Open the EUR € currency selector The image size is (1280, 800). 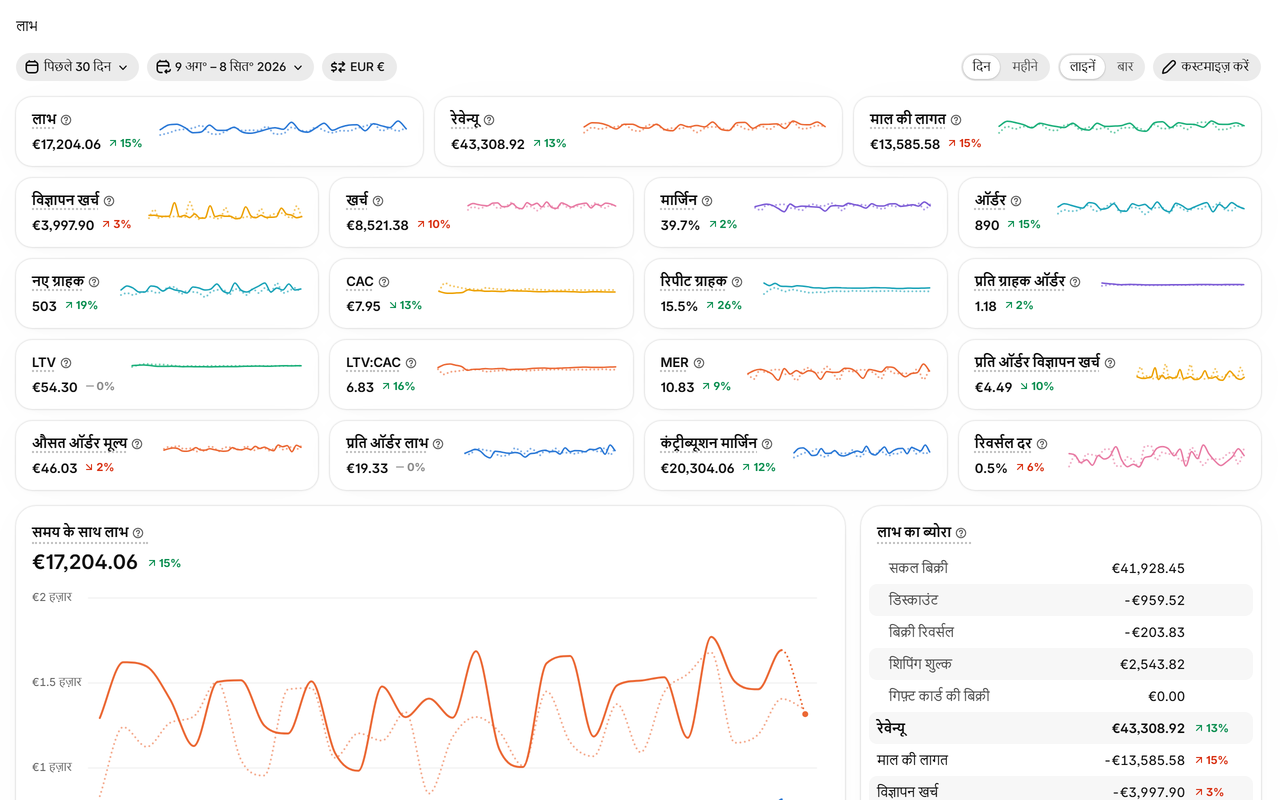pos(359,67)
